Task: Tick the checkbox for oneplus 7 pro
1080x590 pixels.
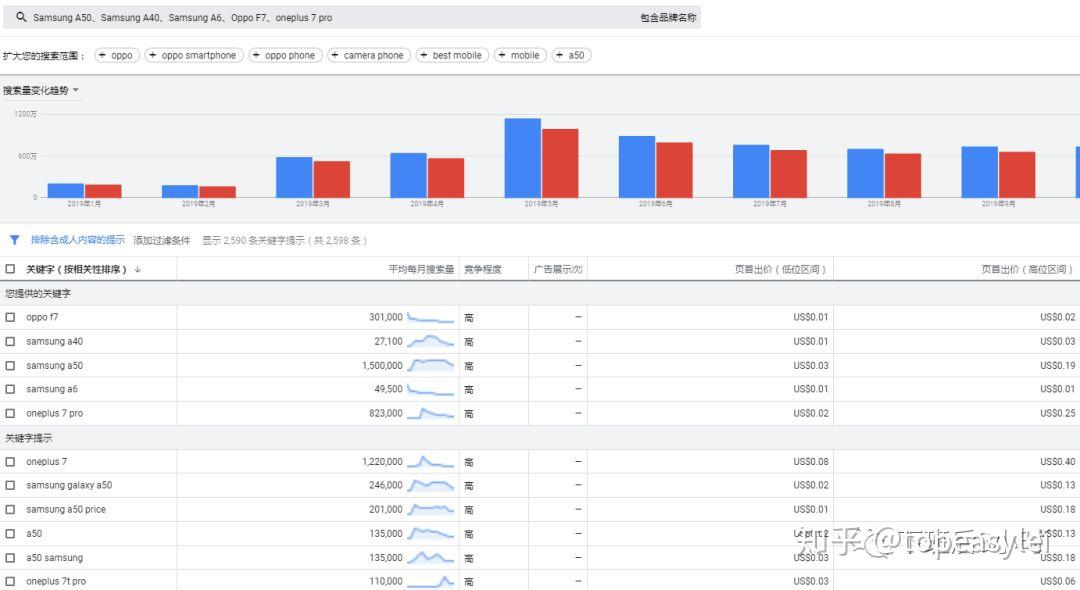Action: tap(10, 413)
